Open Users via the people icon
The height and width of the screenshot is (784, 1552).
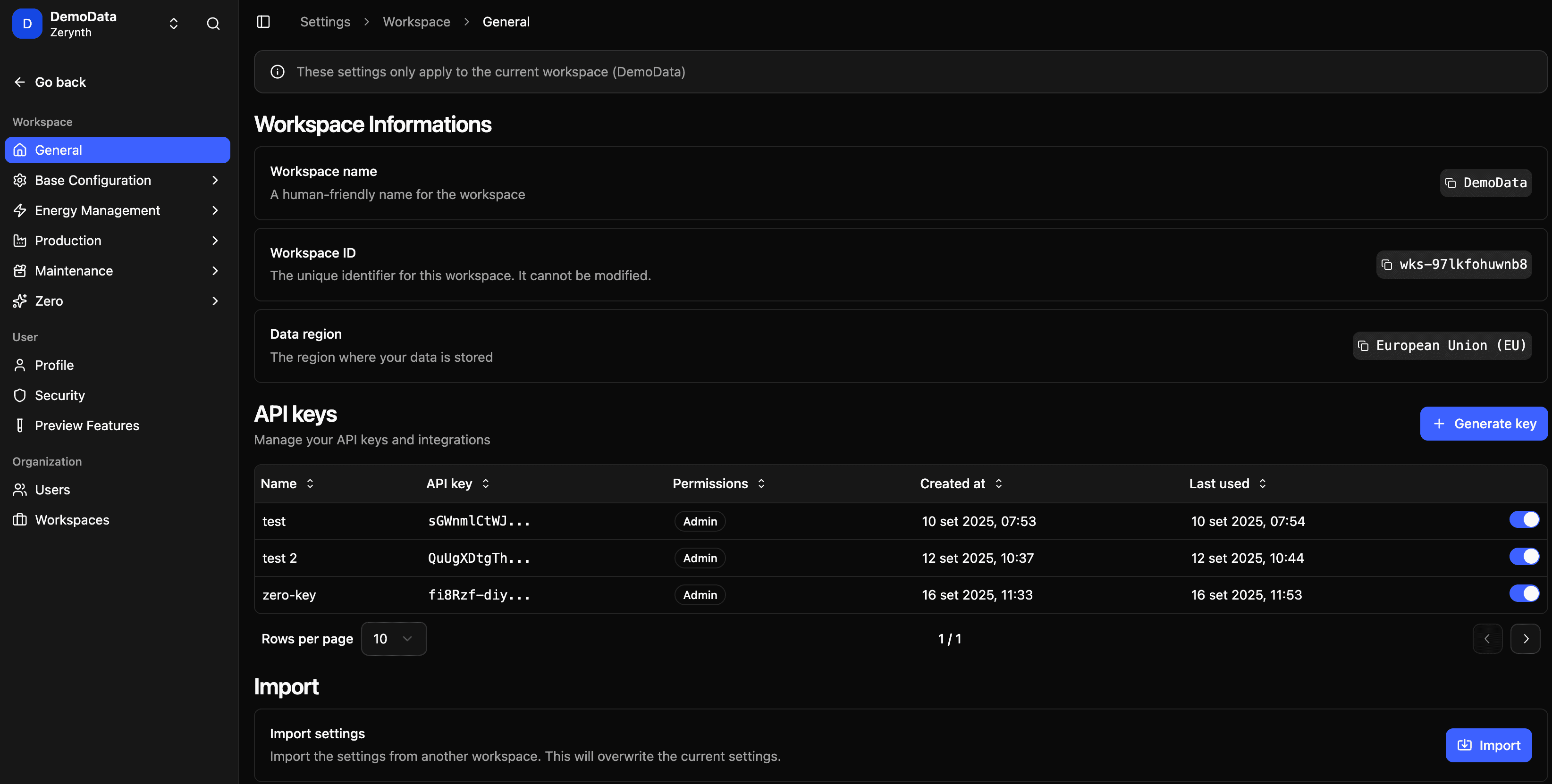52,490
